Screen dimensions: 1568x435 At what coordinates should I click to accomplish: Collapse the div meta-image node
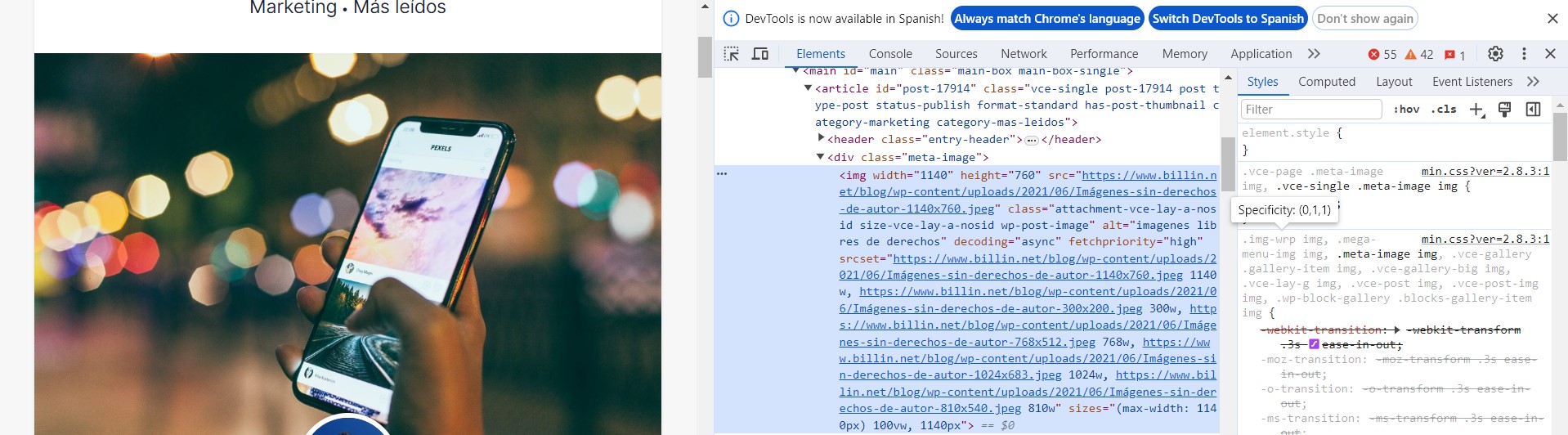point(821,157)
